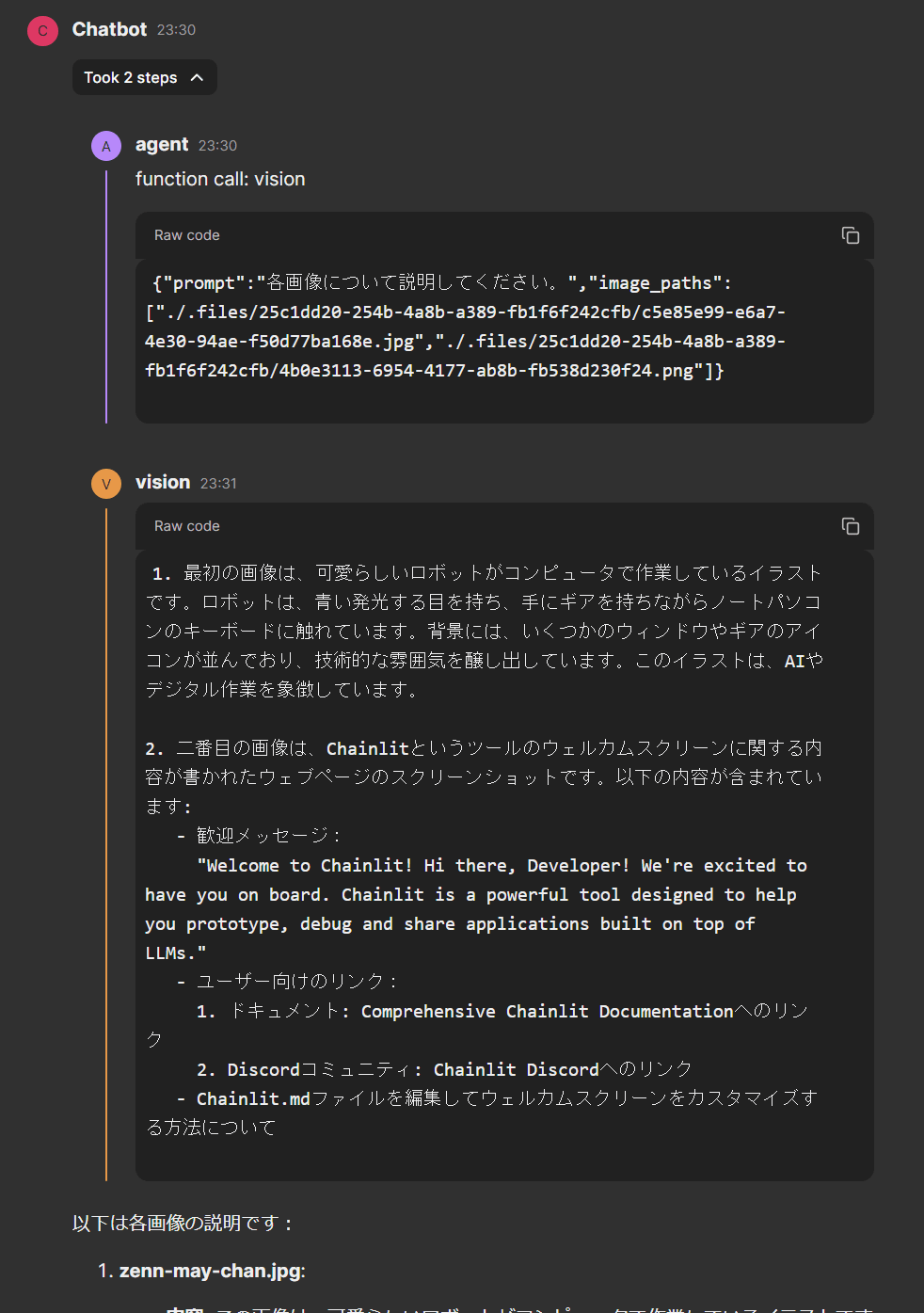Click the agent 23:30 timestamp
The height and width of the screenshot is (1313, 924).
[217, 145]
